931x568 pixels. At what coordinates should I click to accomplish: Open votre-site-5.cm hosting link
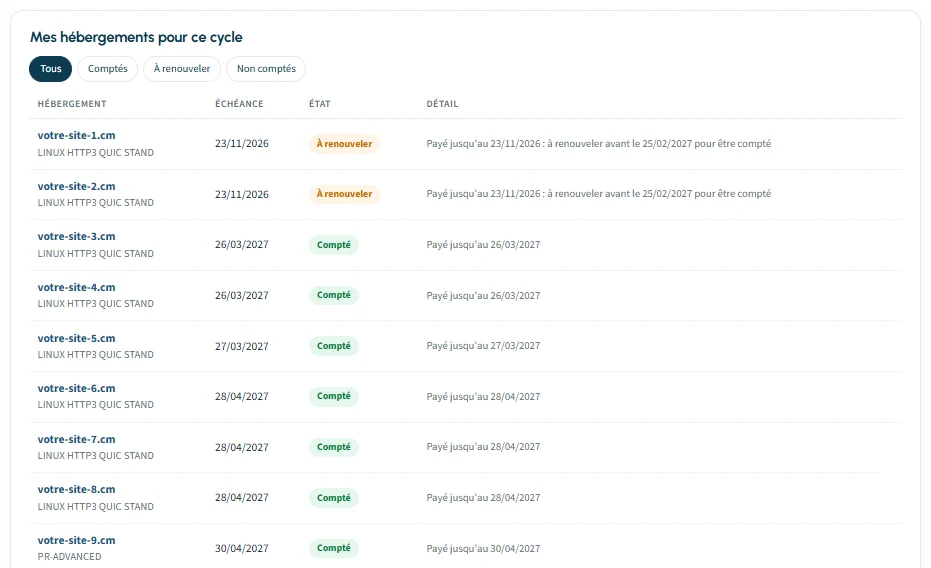point(76,338)
